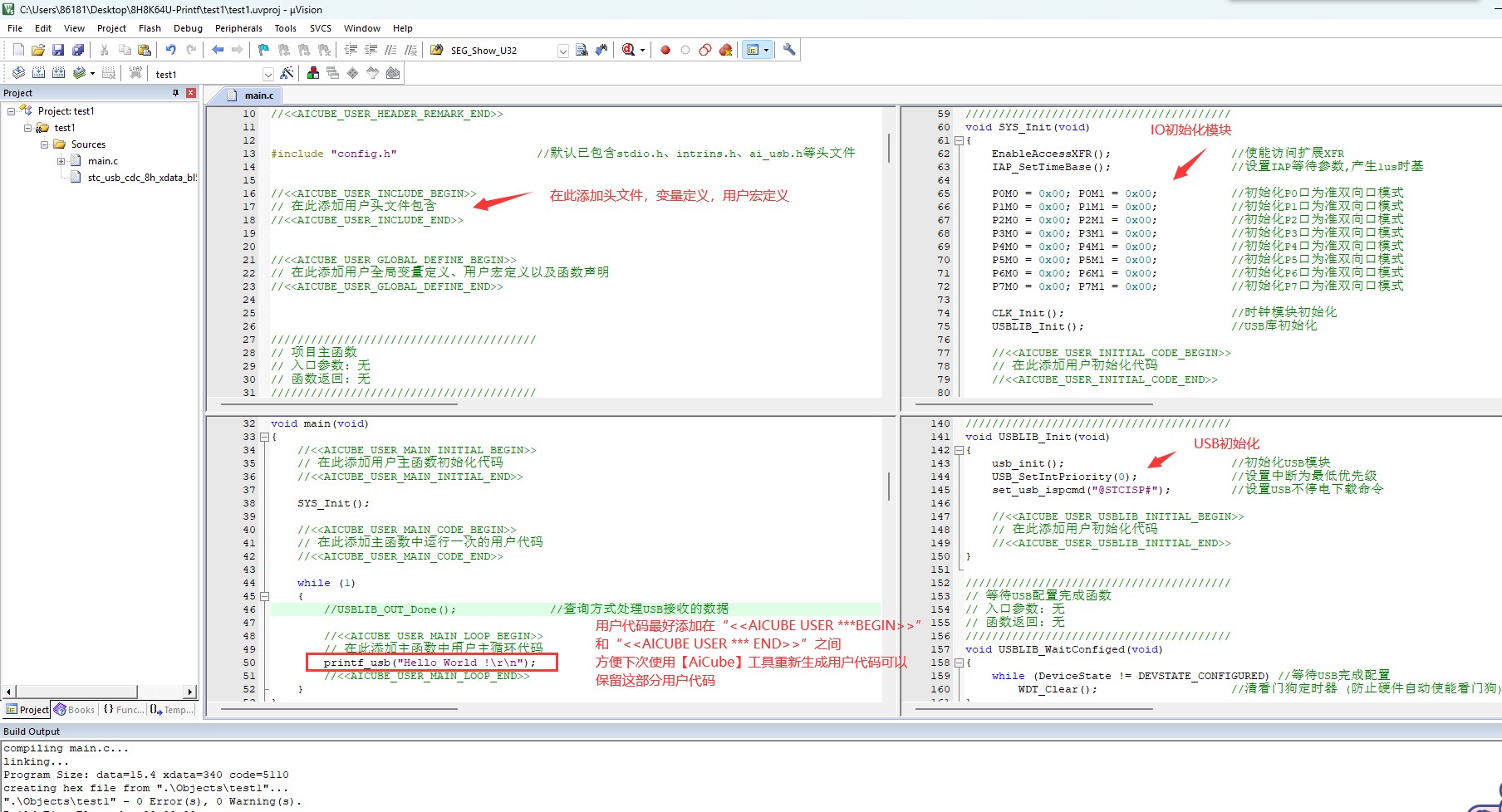The image size is (1502, 812).
Task: Open the Batch Build dropdown arrow
Action: tap(92, 73)
